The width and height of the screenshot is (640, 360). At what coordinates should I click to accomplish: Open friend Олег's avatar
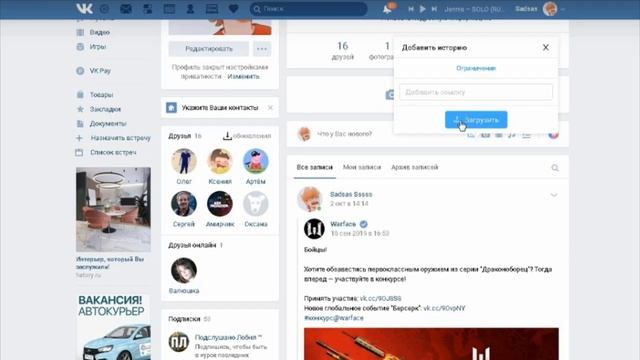tap(184, 161)
